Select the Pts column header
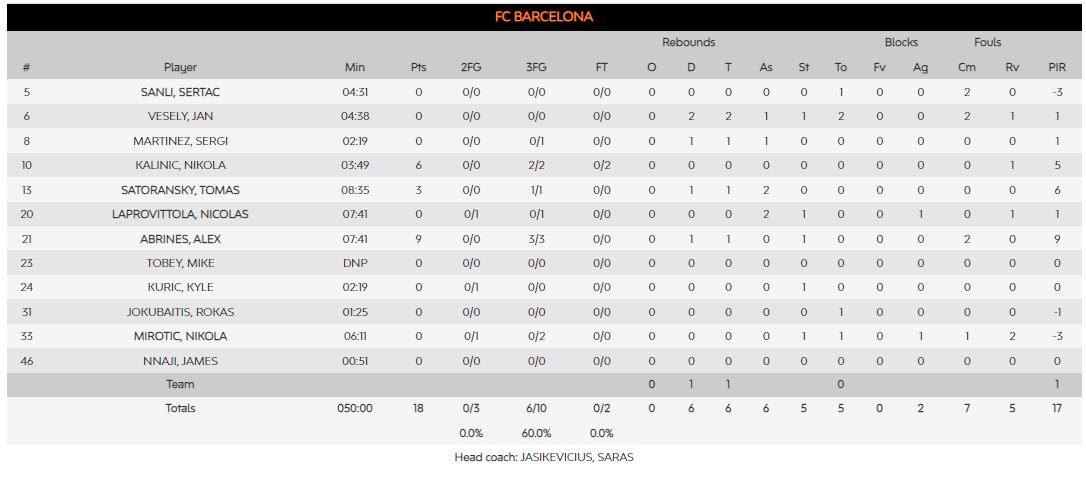 click(x=418, y=68)
